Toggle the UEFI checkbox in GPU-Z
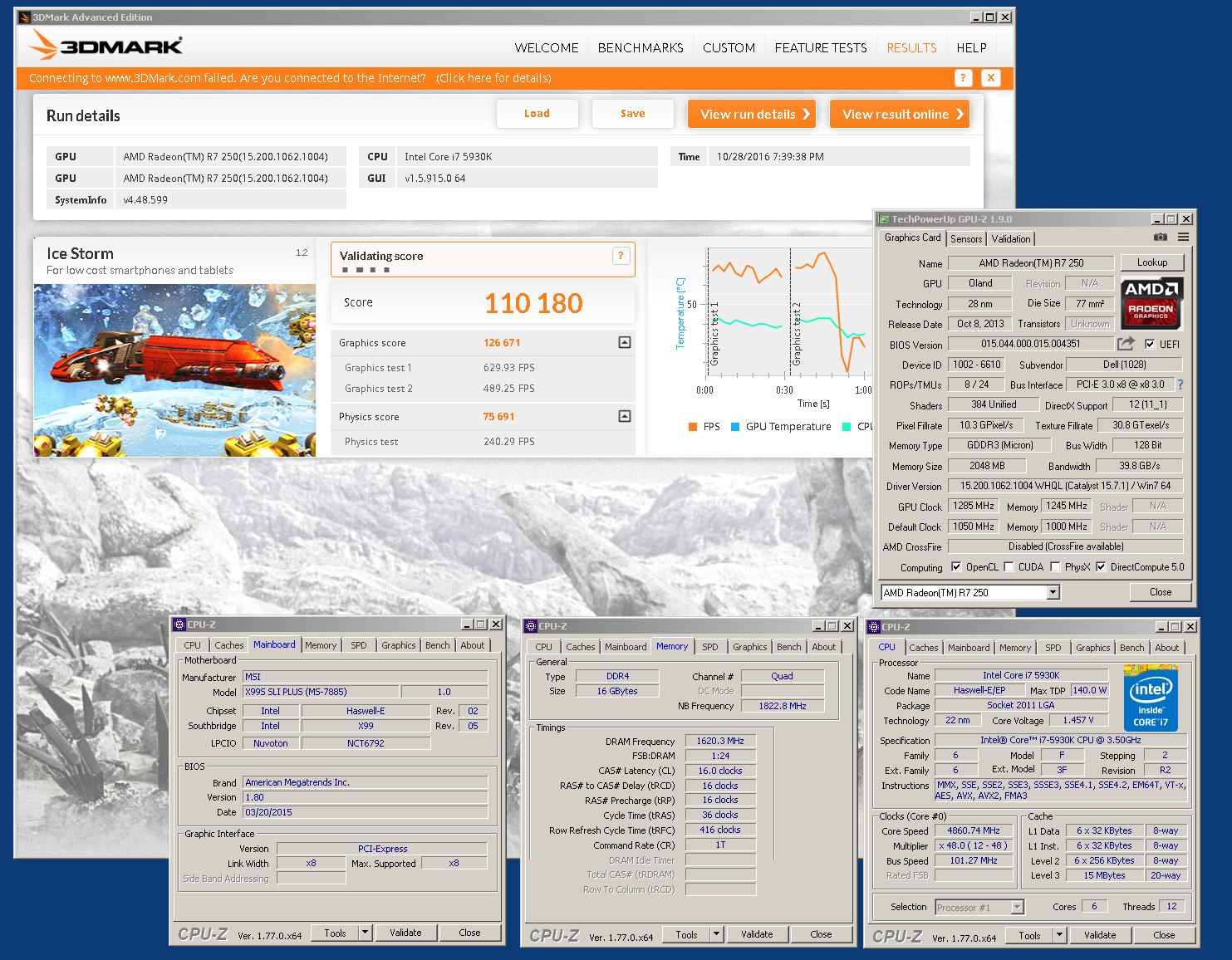This screenshot has height=960, width=1232. [x=1150, y=344]
